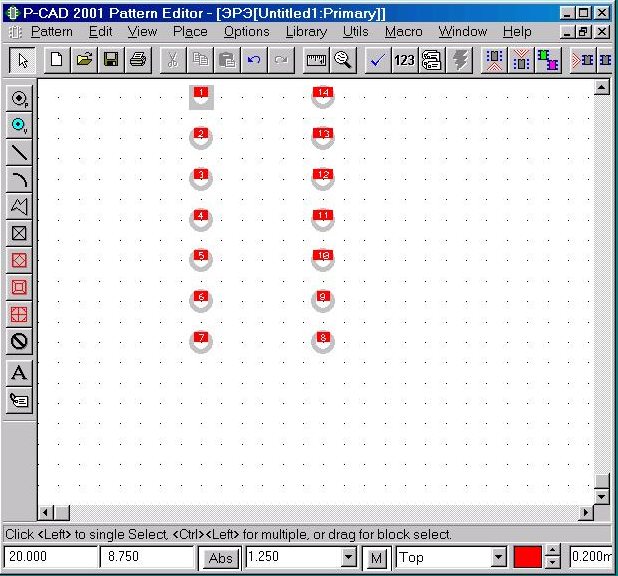Image resolution: width=618 pixels, height=576 pixels.
Task: Open the Edit menu
Action: pyautogui.click(x=101, y=32)
